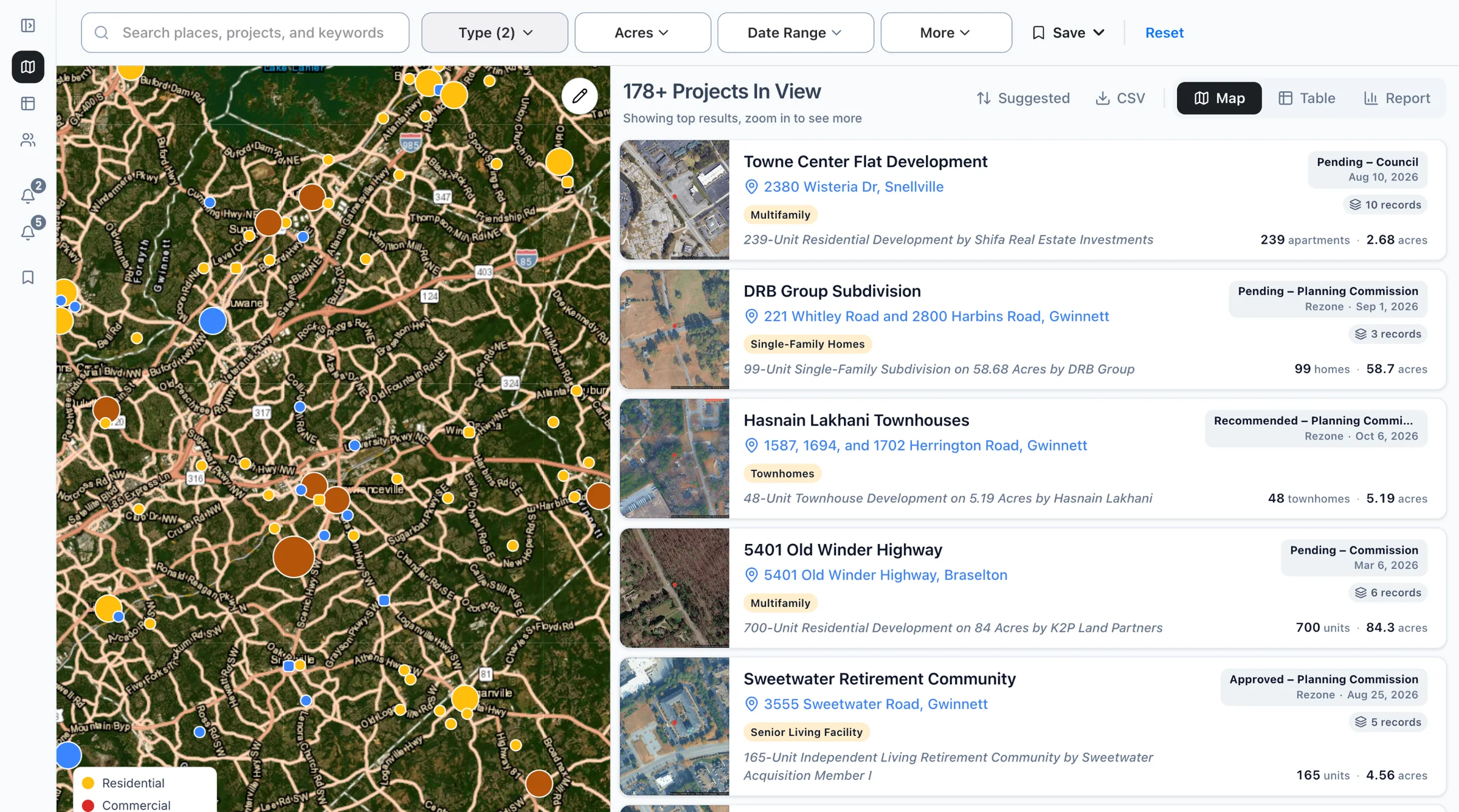Open notifications bell with badge 2

[x=28, y=195]
